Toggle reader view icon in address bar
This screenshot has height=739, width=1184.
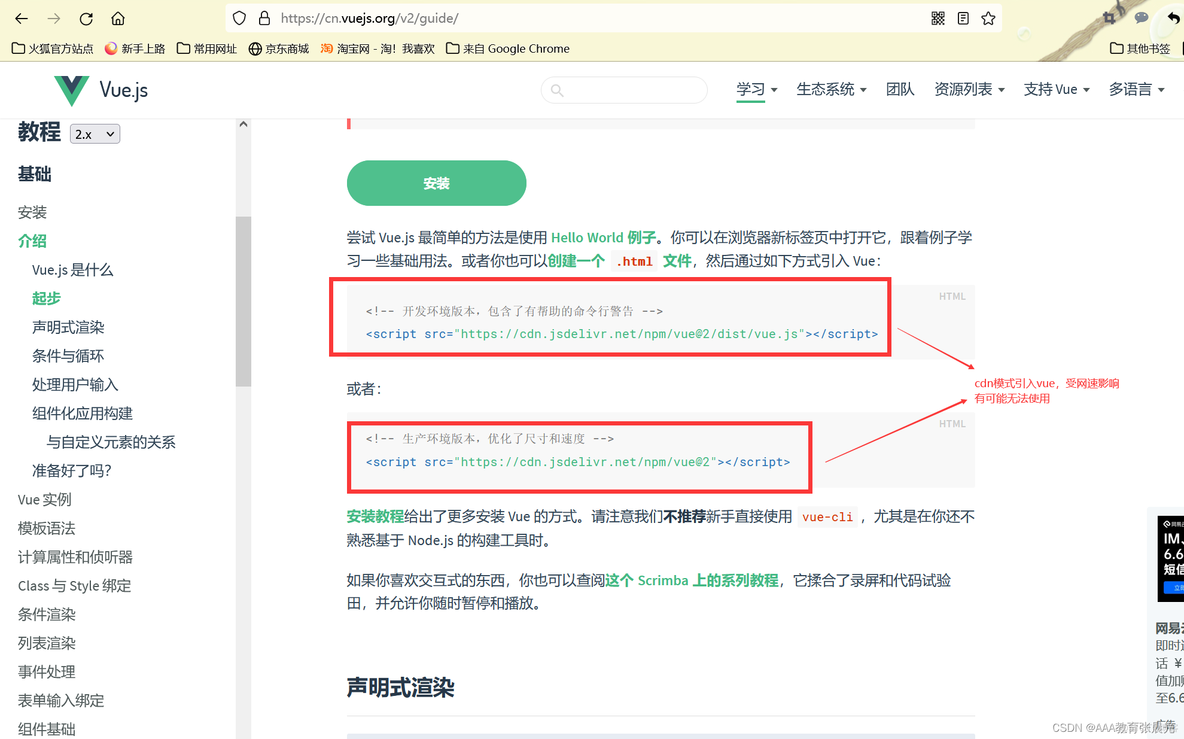coord(963,18)
